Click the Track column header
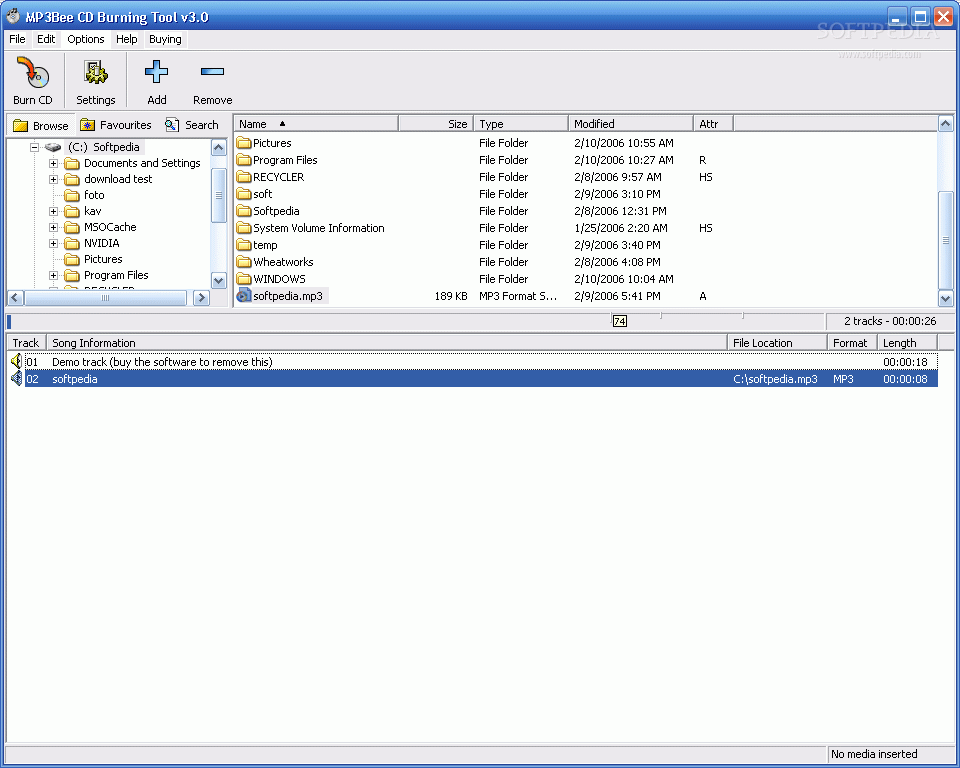The image size is (960, 768). pos(26,343)
